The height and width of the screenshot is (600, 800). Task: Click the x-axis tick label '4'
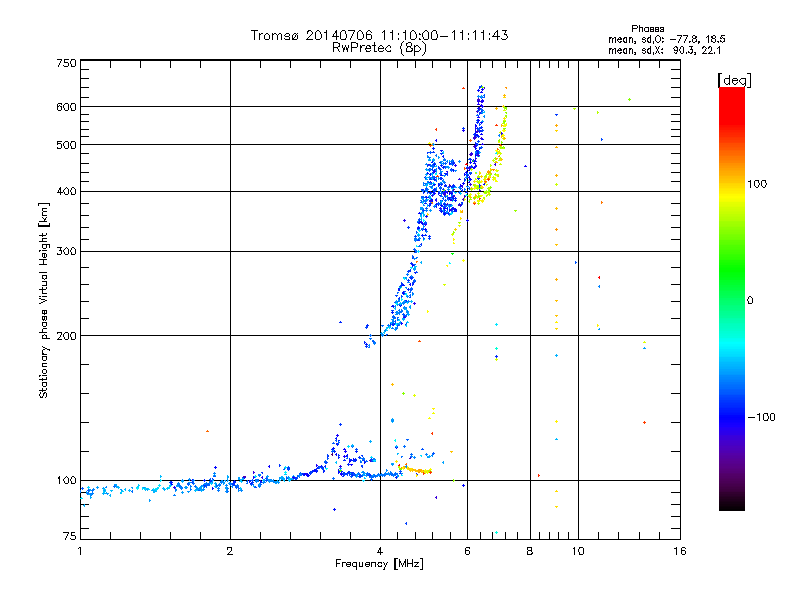click(380, 551)
